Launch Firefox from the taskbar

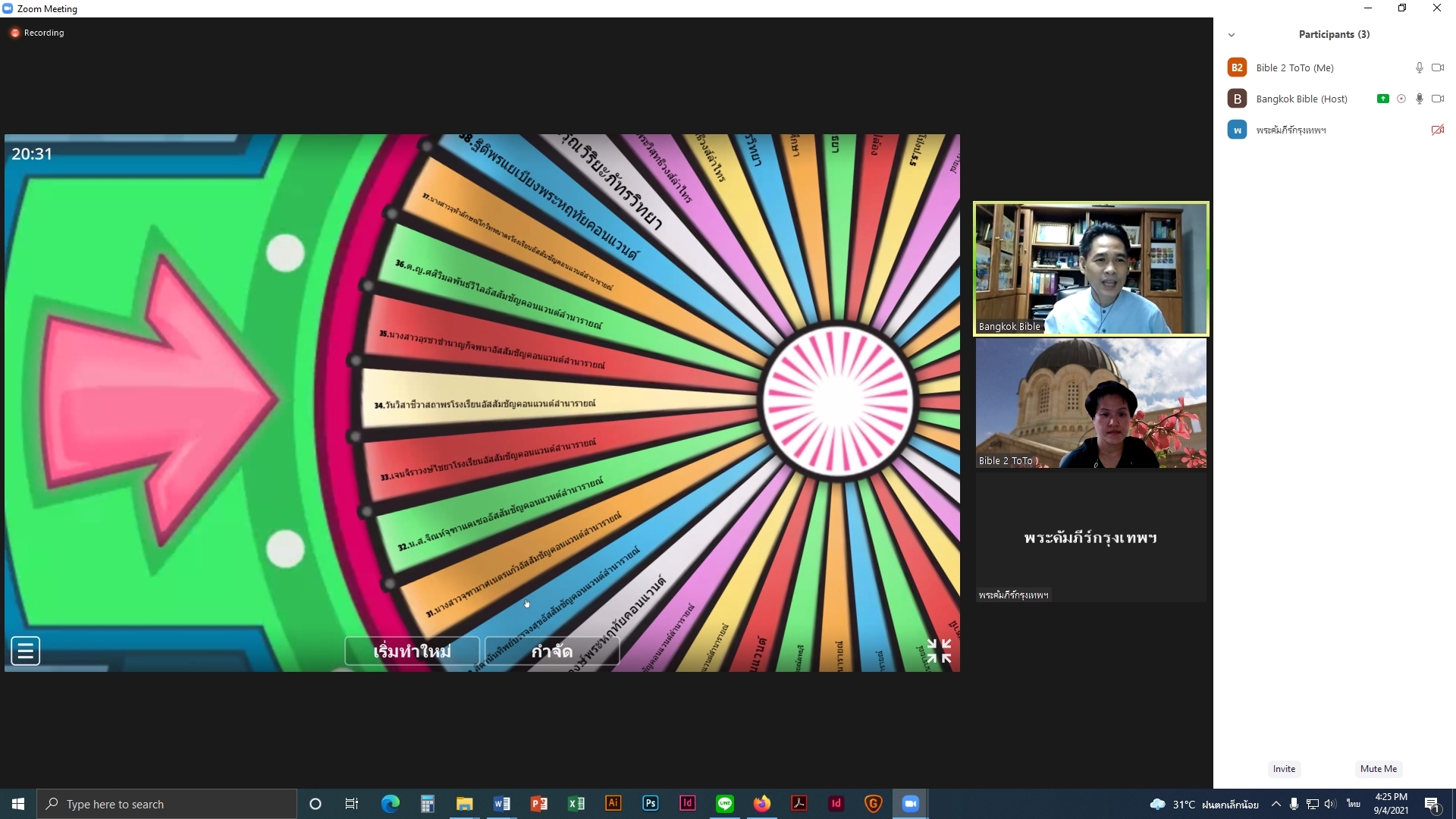coord(761,804)
